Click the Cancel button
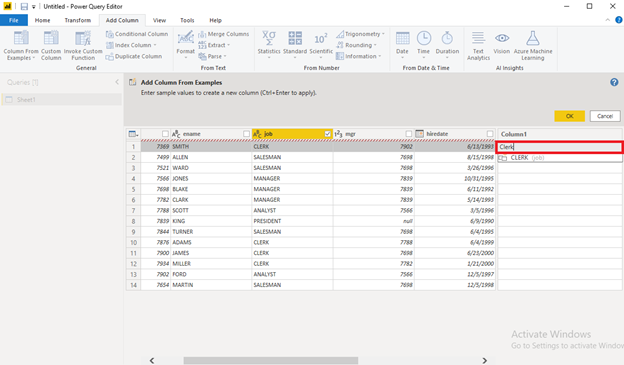This screenshot has width=624, height=365. [x=605, y=116]
